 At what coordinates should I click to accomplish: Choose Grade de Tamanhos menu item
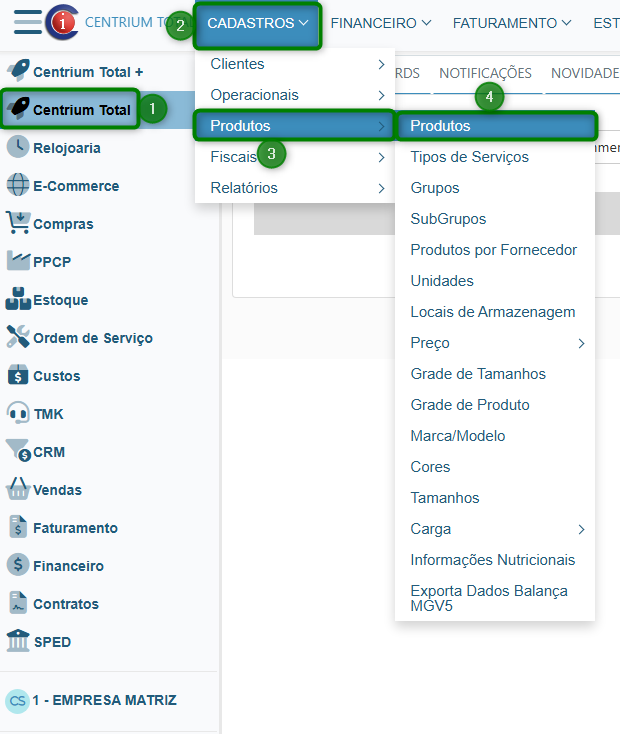[478, 374]
